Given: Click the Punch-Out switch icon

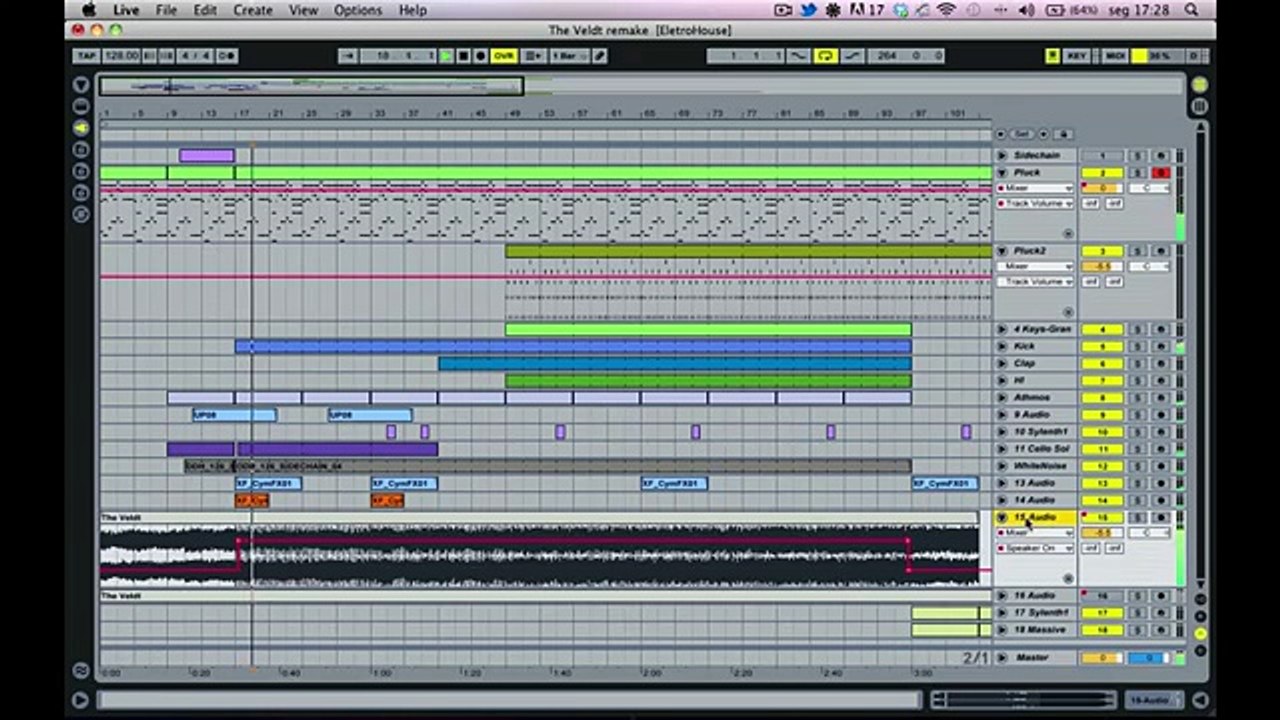Looking at the screenshot, I should (852, 56).
